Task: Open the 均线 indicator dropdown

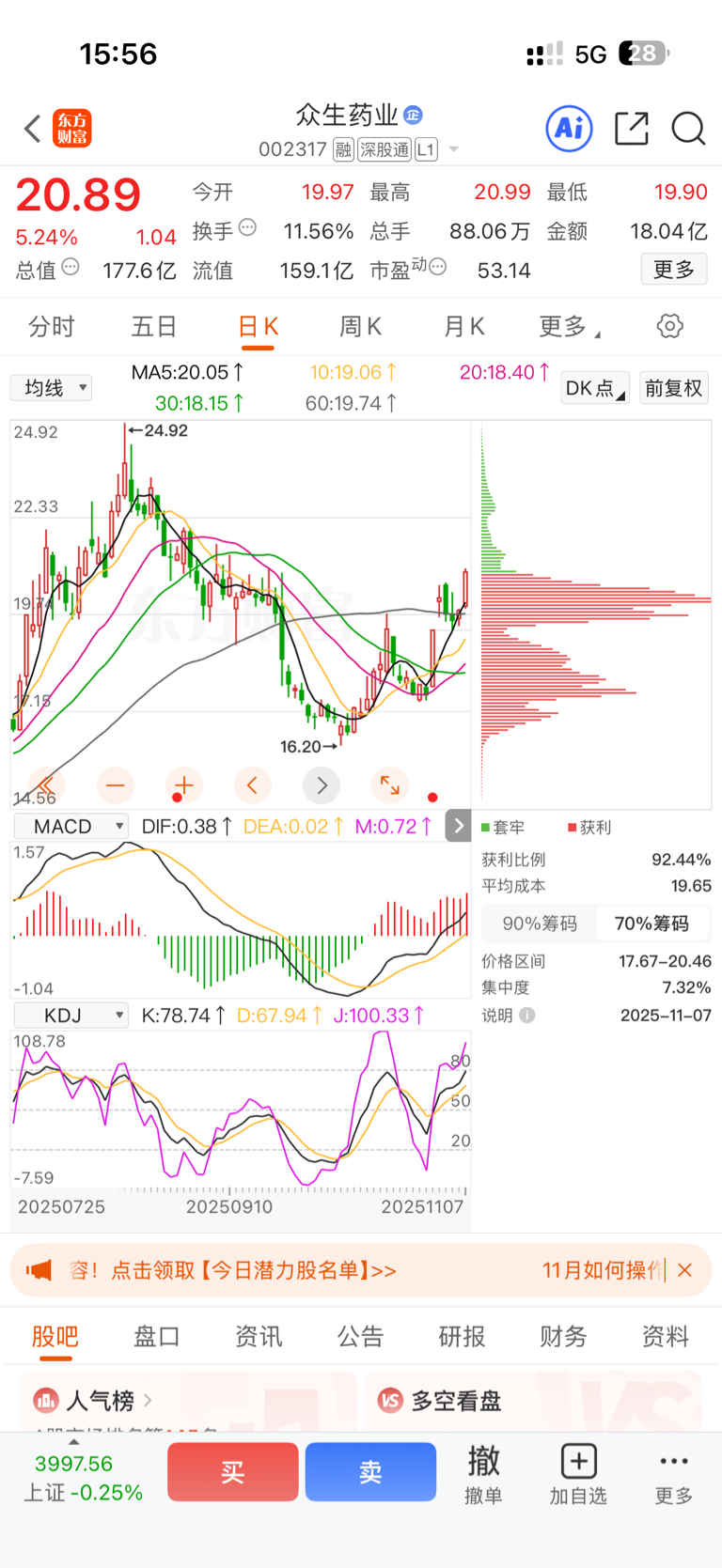Action: click(52, 388)
